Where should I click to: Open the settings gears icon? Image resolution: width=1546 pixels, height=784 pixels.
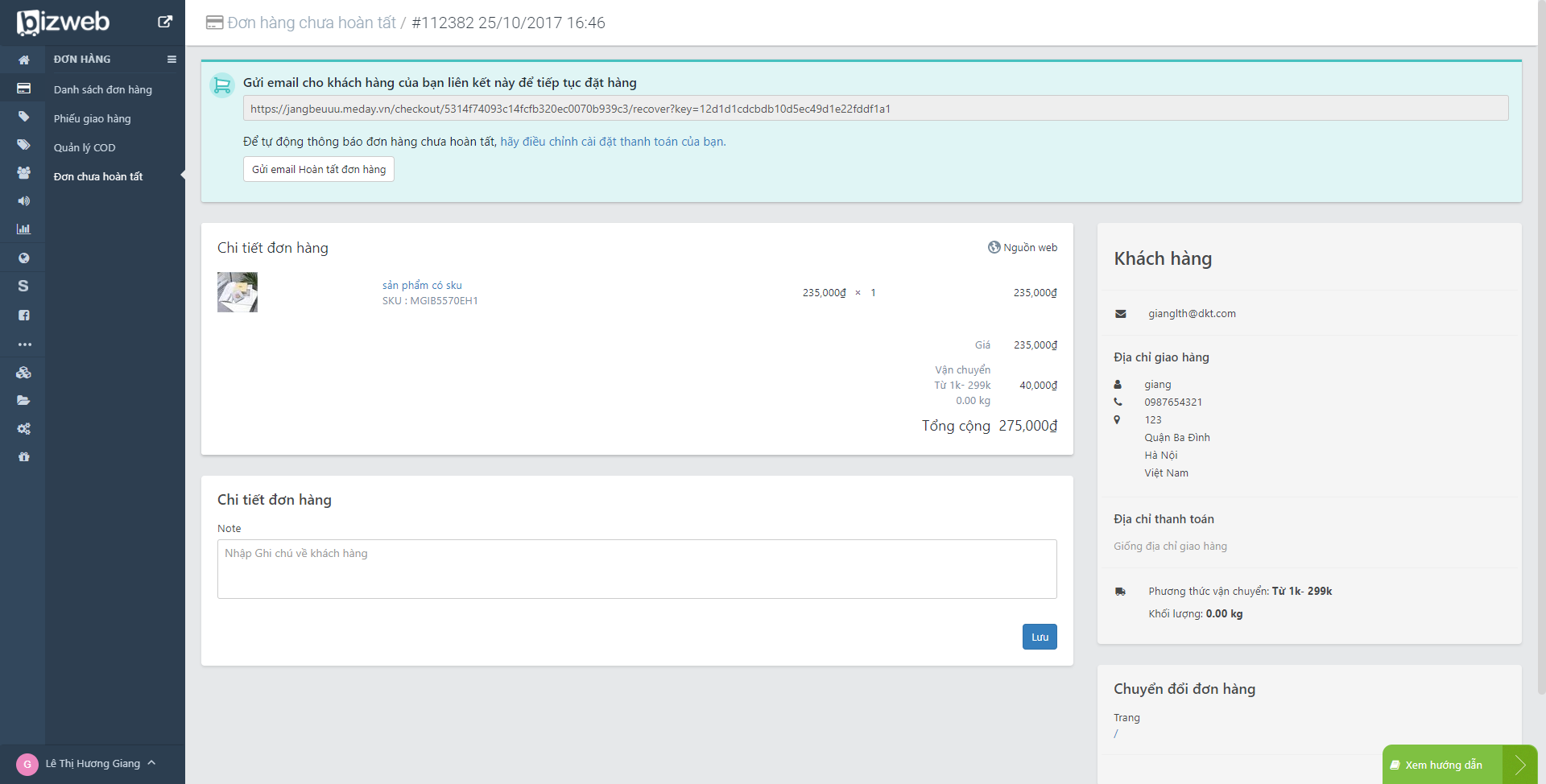(x=23, y=429)
